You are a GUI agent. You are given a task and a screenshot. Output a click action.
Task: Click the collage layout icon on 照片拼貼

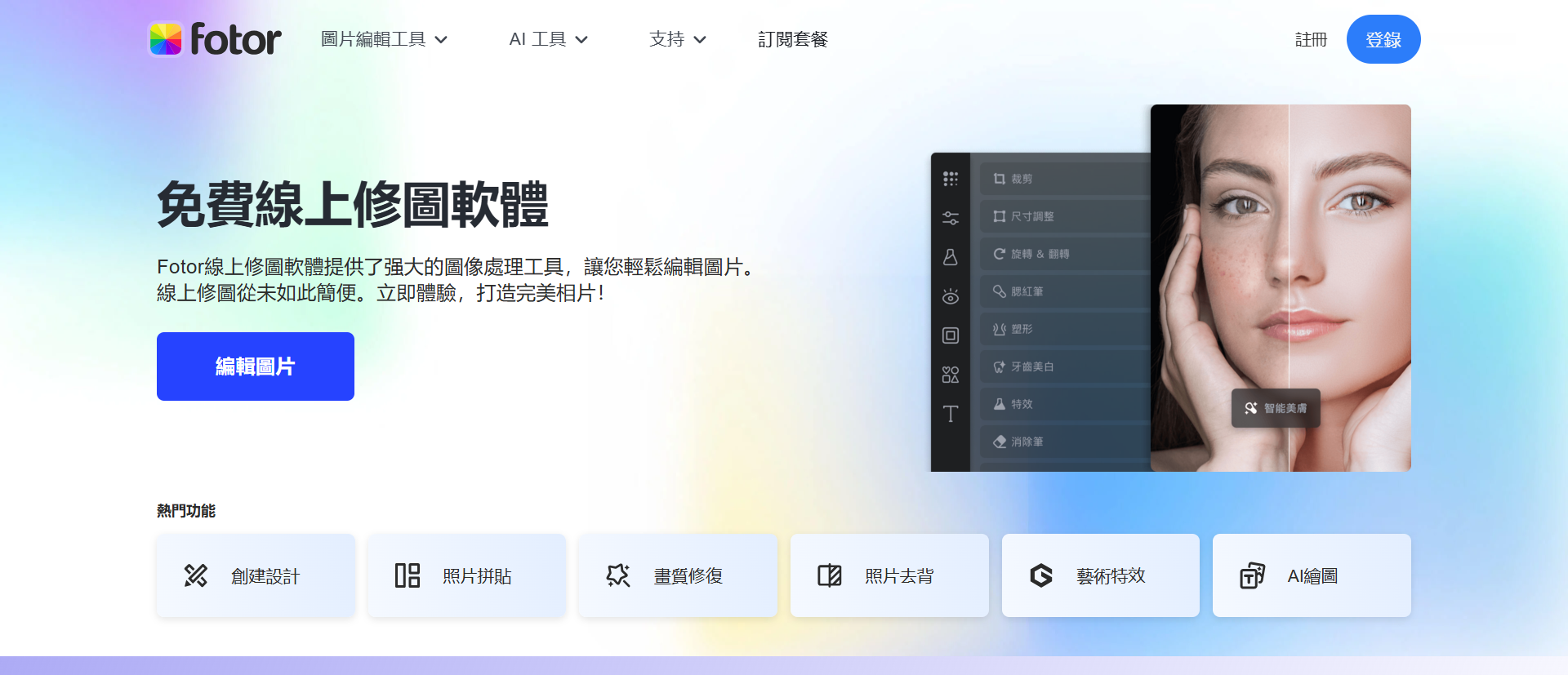point(408,575)
